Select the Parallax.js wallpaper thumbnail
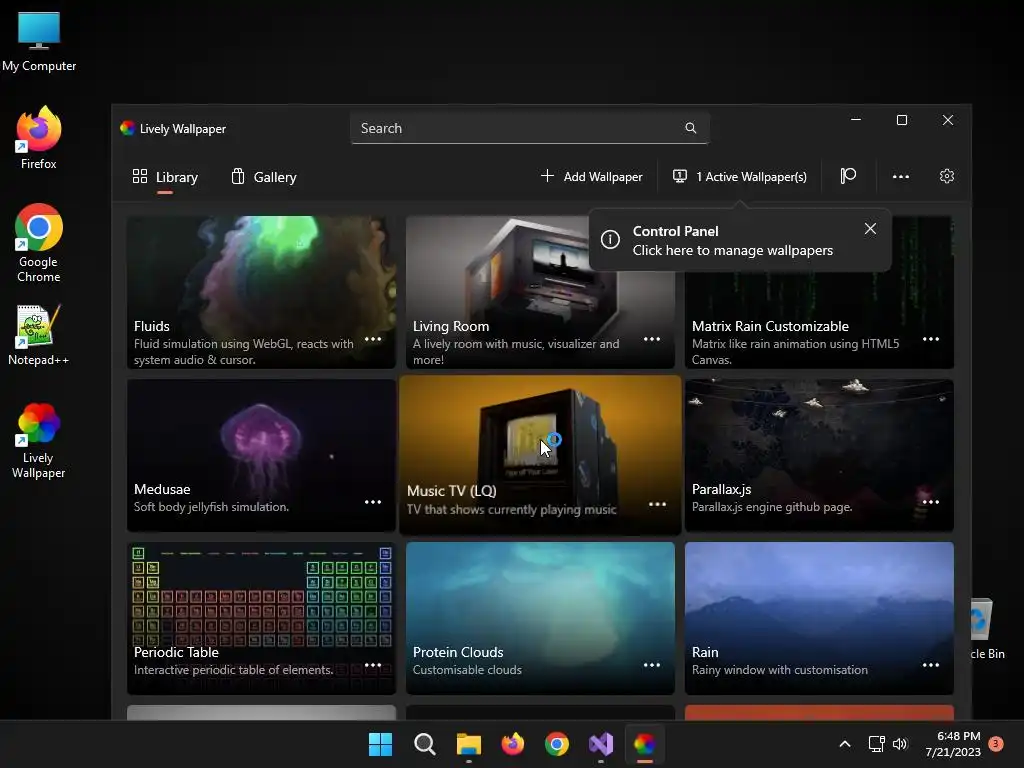Image resolution: width=1024 pixels, height=768 pixels. click(x=819, y=455)
